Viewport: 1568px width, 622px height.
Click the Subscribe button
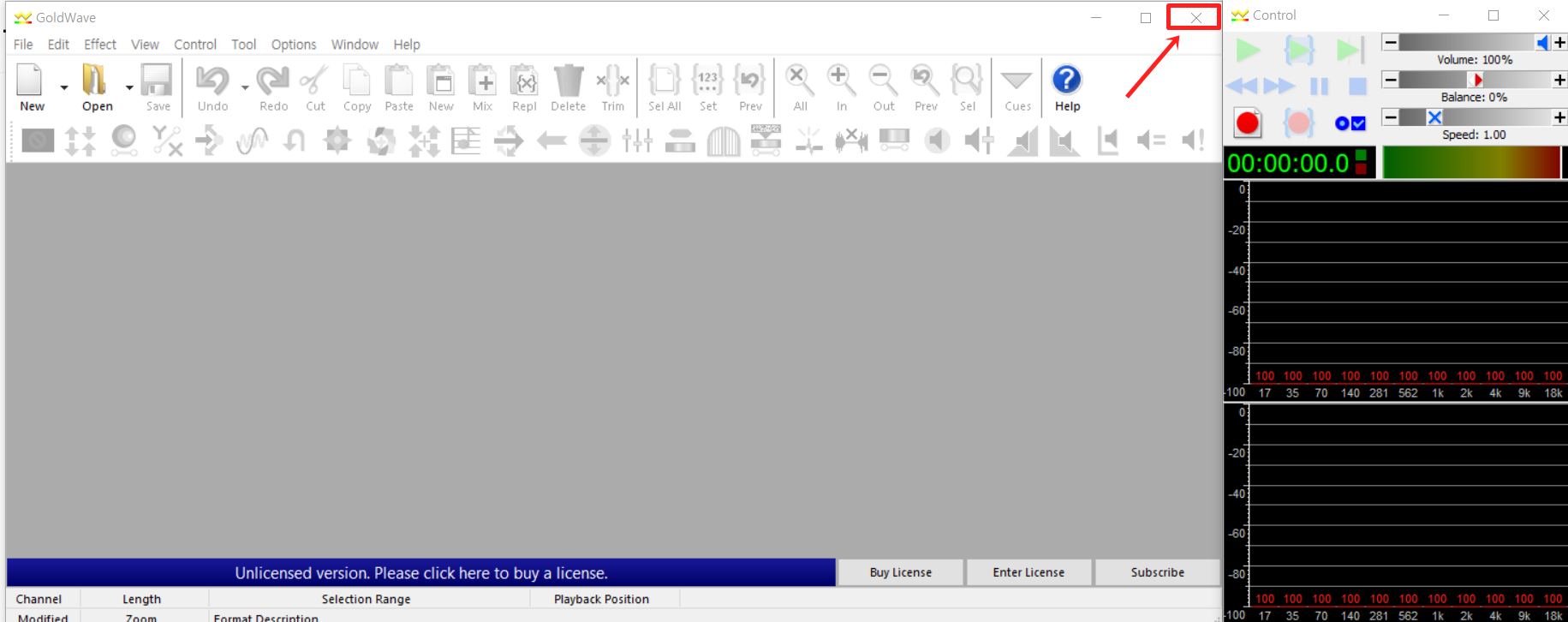(x=1157, y=572)
